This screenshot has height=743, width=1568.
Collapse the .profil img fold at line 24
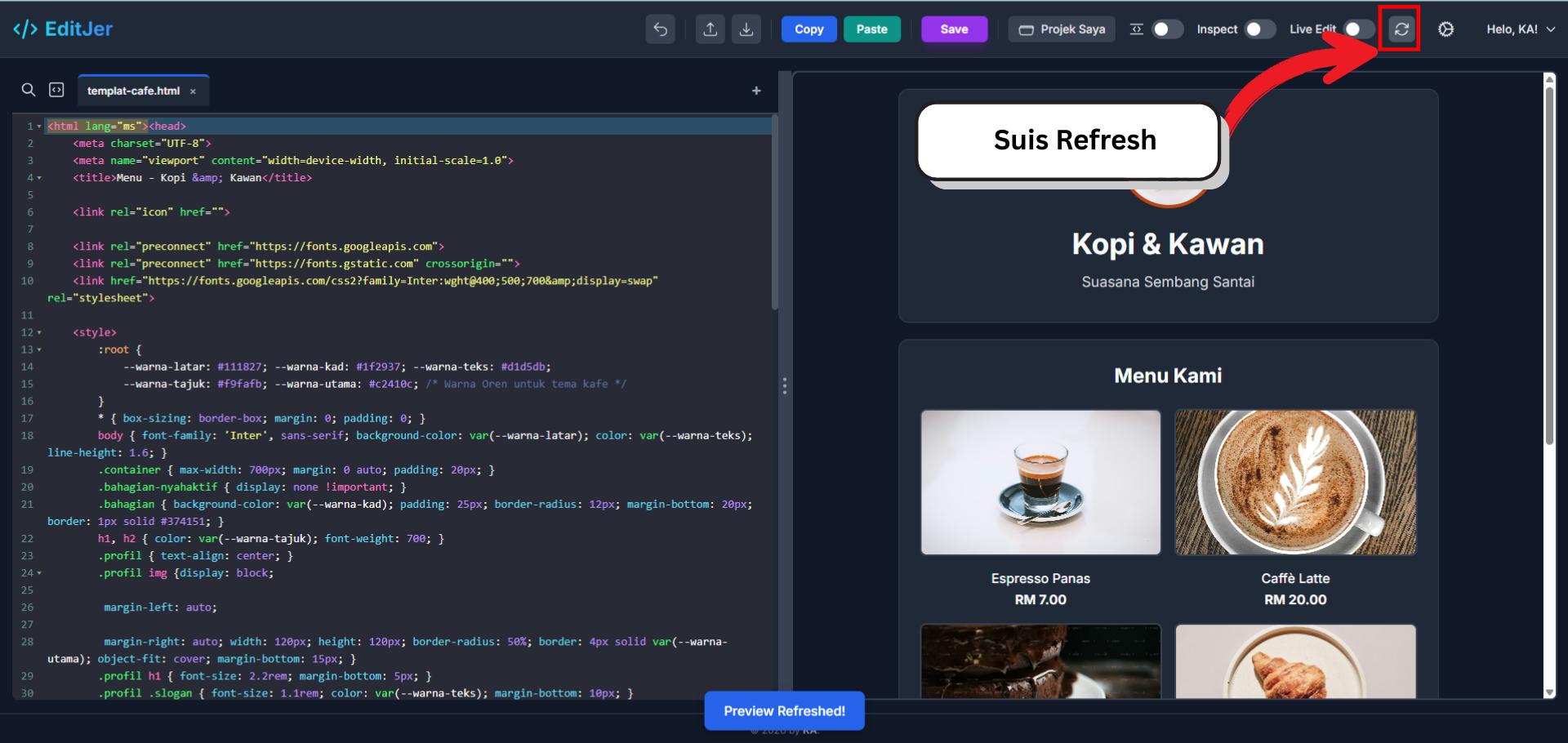tap(39, 573)
